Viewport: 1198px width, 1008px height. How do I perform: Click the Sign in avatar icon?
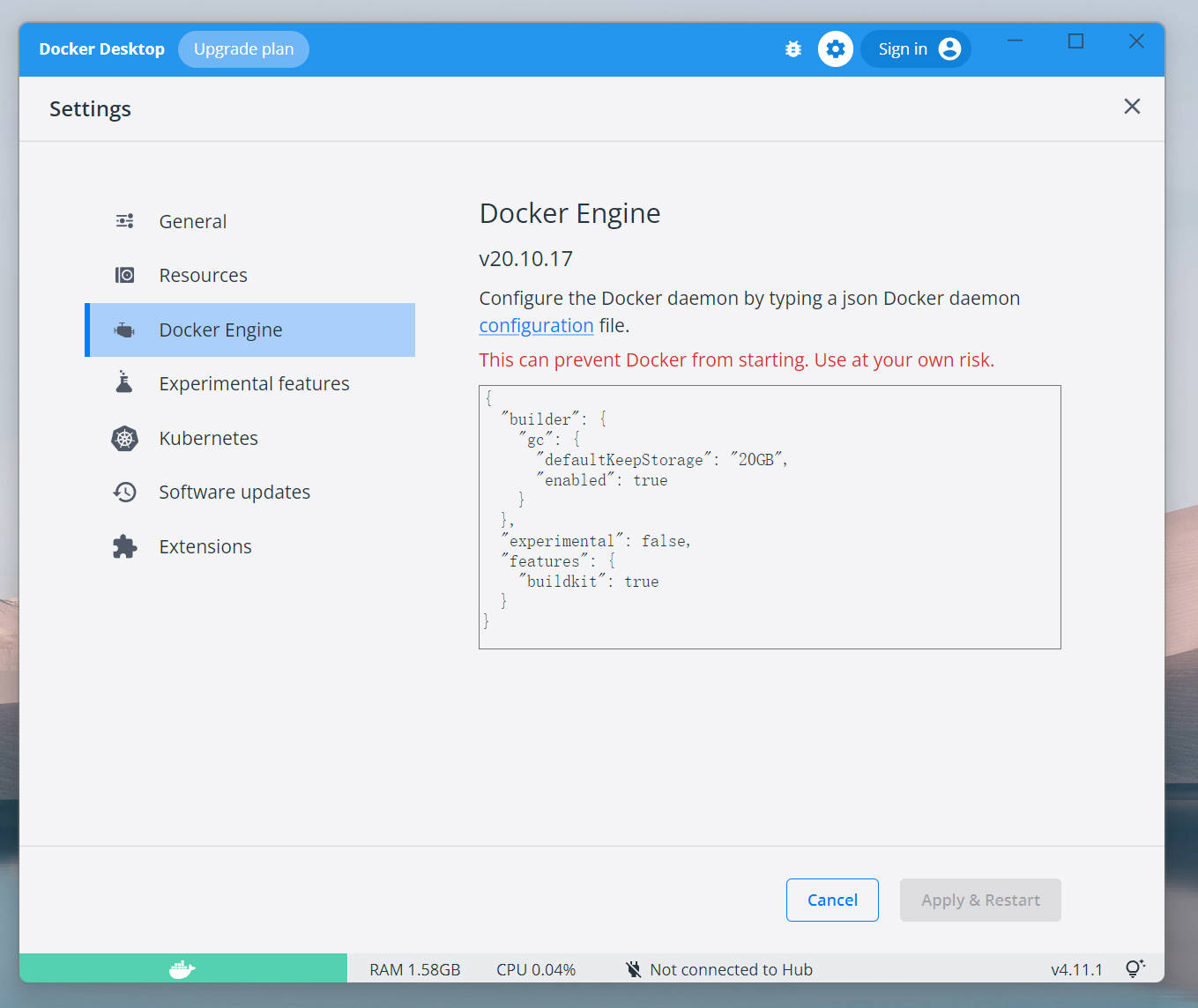tap(949, 48)
